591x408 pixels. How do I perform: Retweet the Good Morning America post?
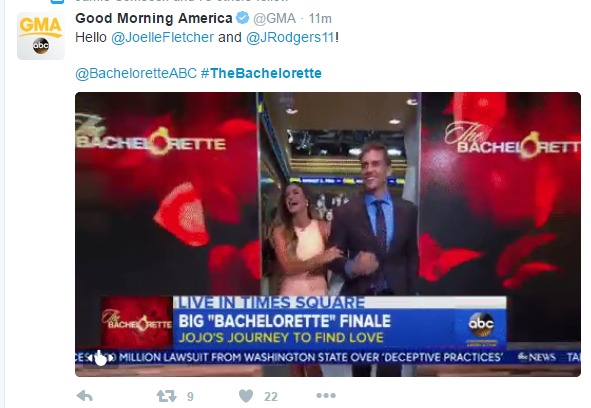click(166, 396)
